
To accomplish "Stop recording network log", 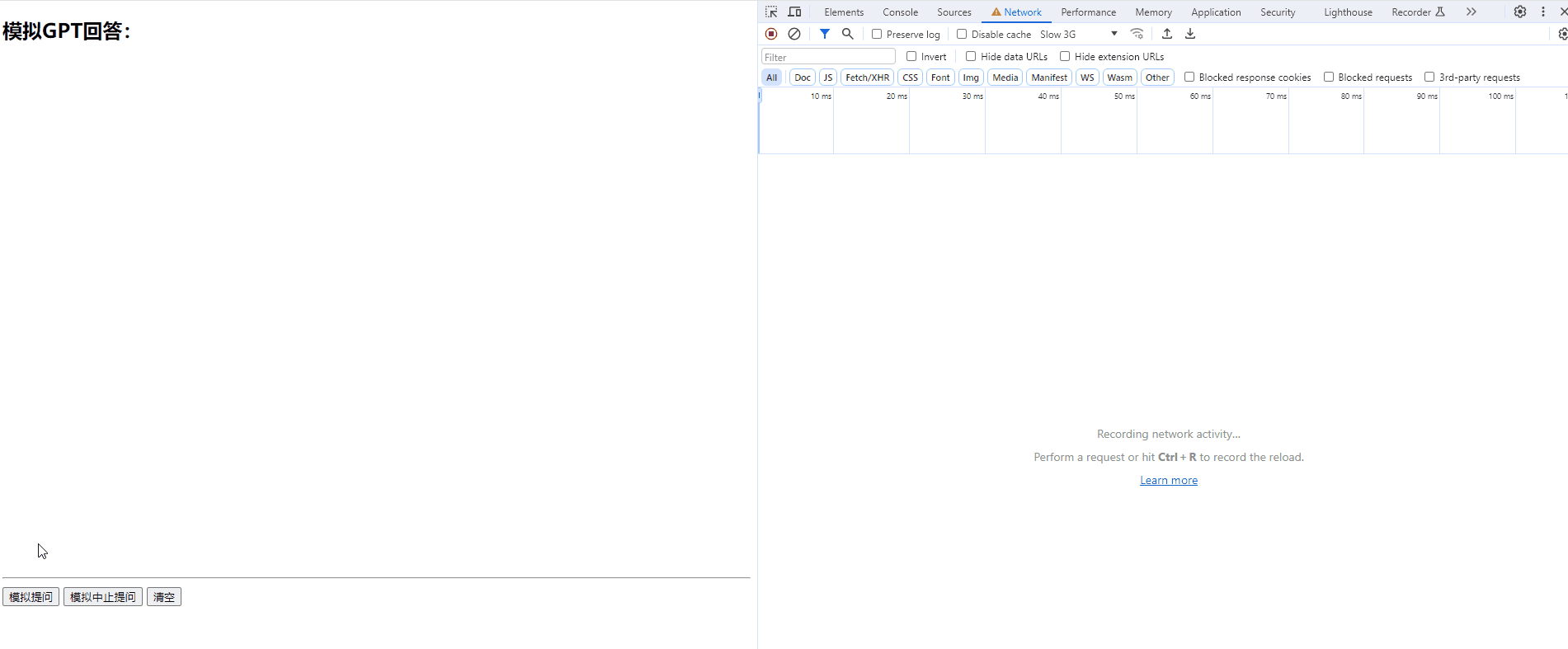I will pyautogui.click(x=771, y=34).
